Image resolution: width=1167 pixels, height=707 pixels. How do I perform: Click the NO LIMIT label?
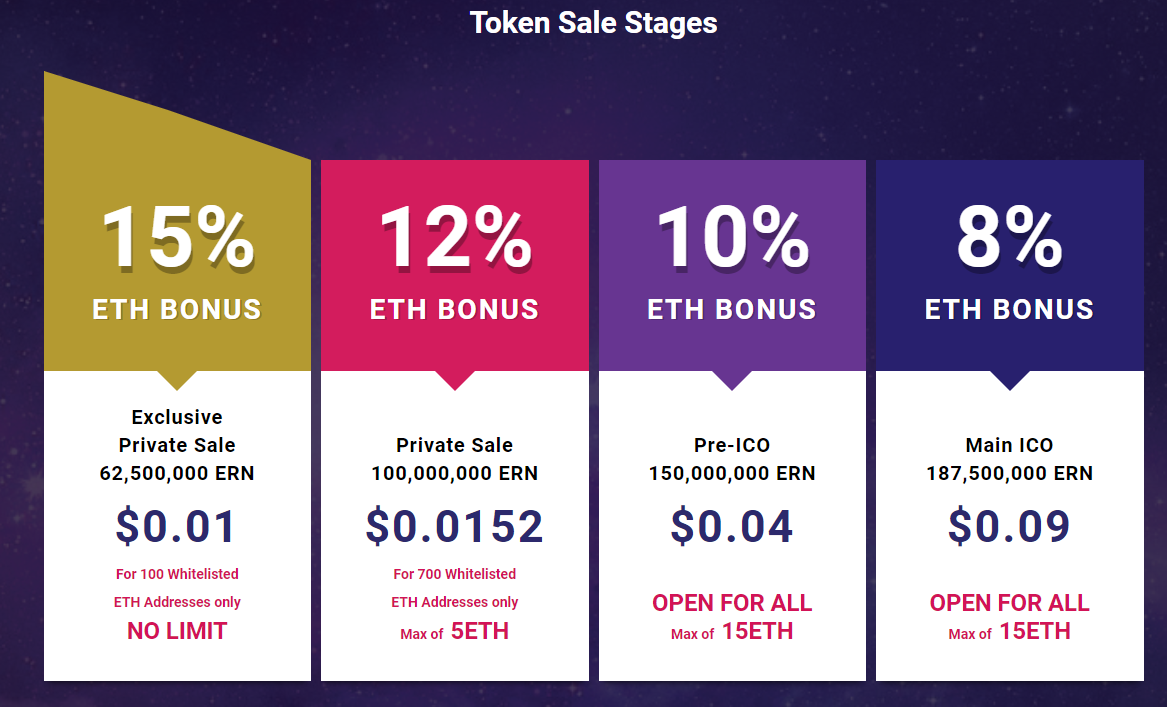tap(177, 631)
